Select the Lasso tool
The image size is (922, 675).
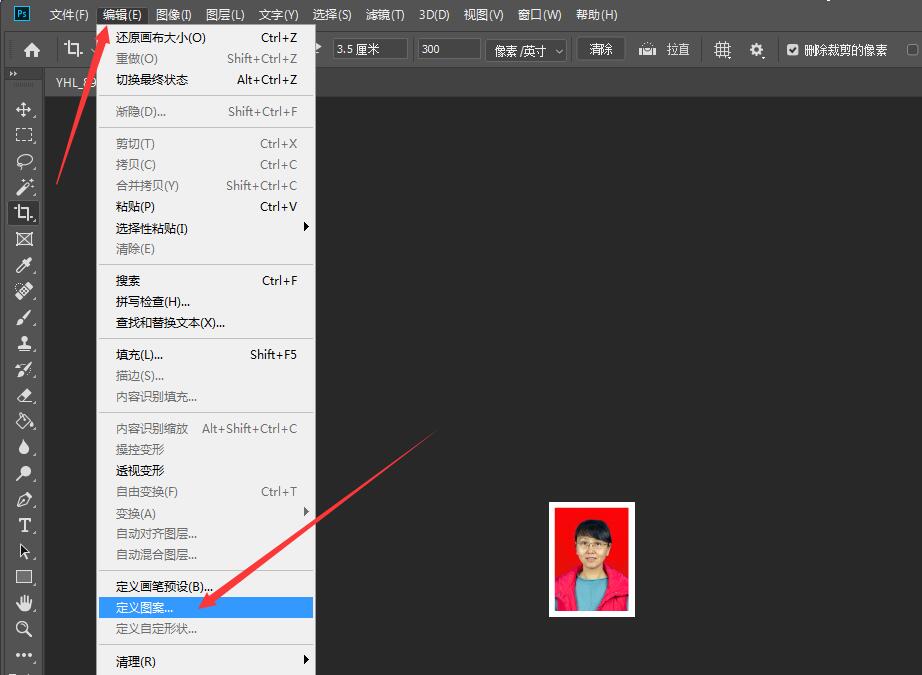pyautogui.click(x=24, y=161)
